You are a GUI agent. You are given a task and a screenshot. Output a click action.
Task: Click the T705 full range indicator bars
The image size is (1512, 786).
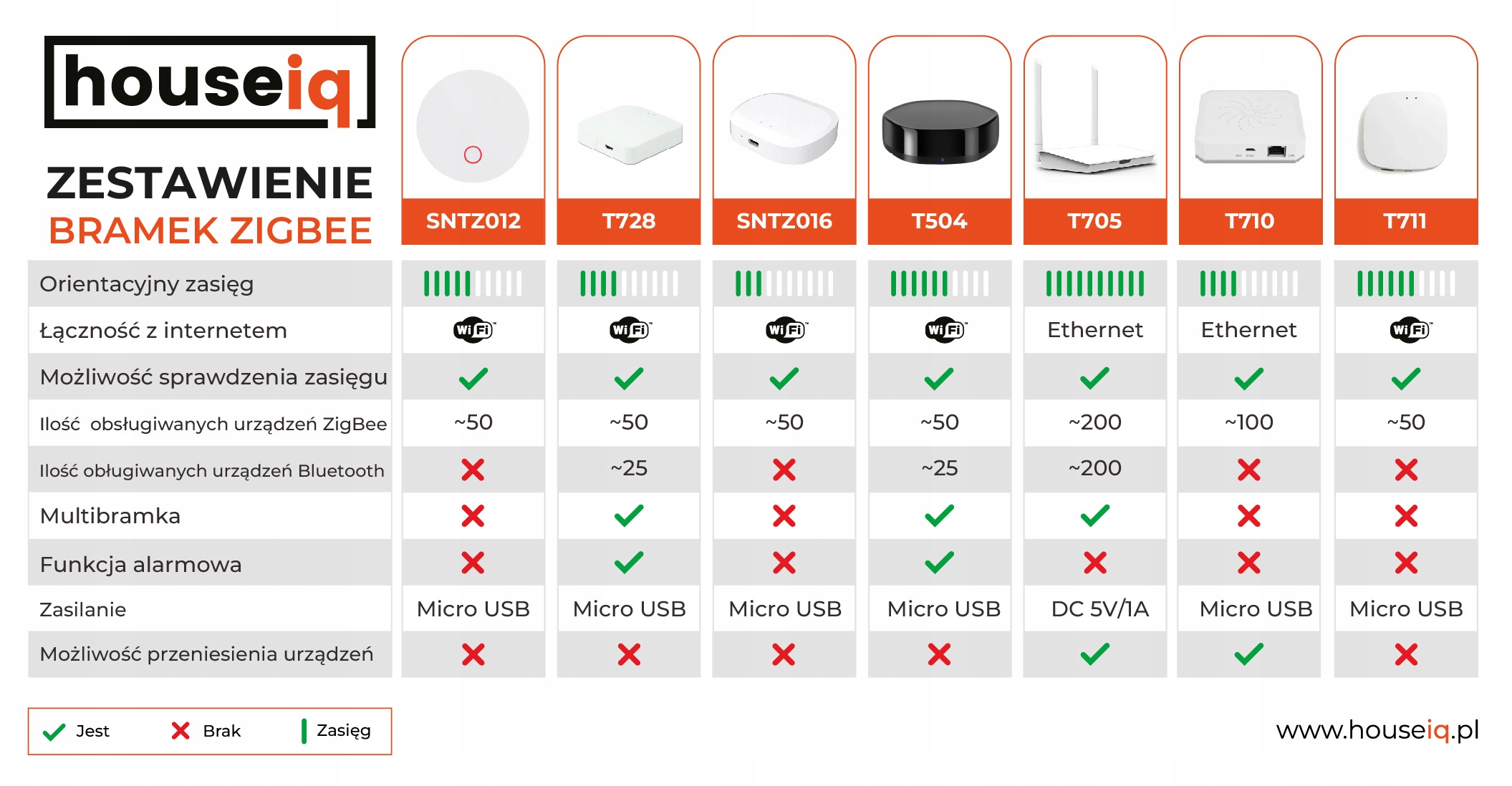(x=1094, y=283)
